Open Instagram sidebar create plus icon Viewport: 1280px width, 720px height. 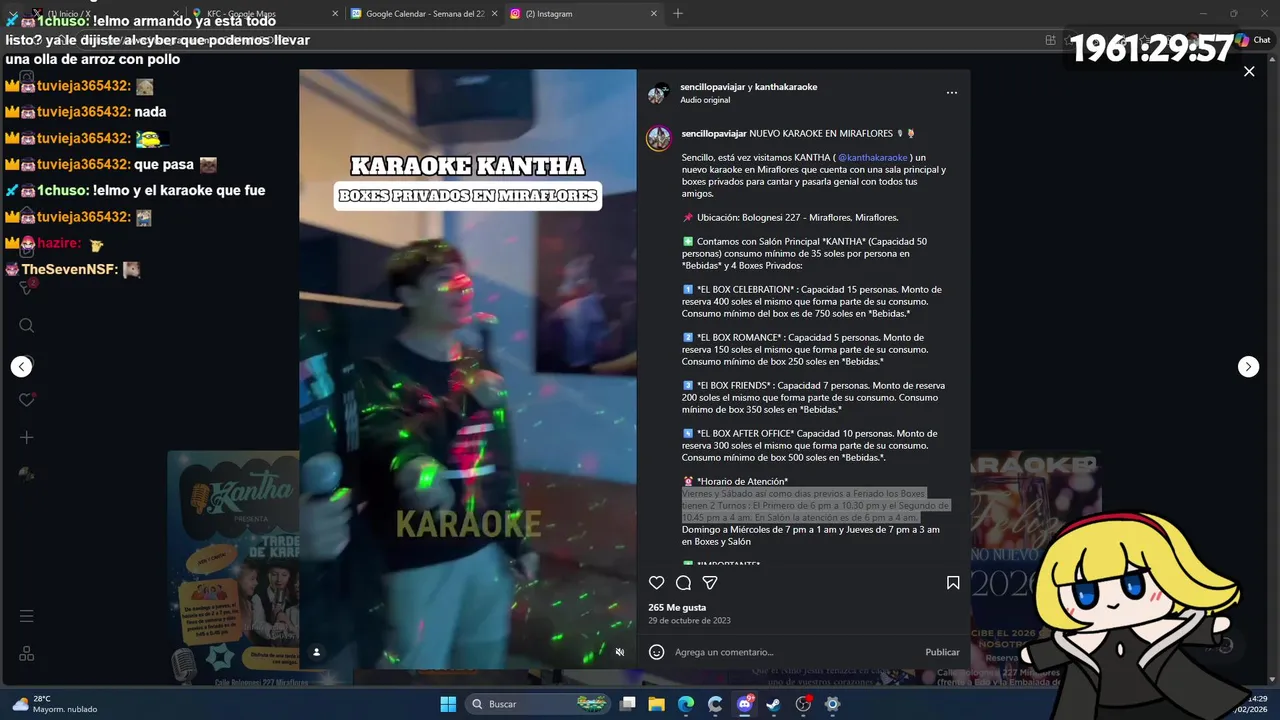pyautogui.click(x=27, y=437)
